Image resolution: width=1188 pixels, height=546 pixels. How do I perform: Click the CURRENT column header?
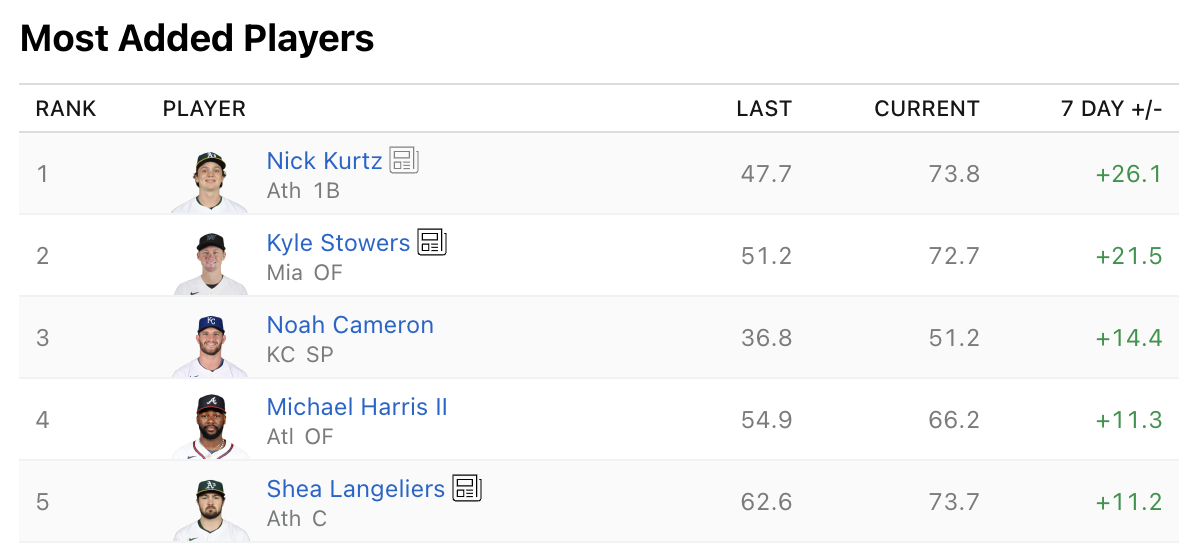click(927, 109)
